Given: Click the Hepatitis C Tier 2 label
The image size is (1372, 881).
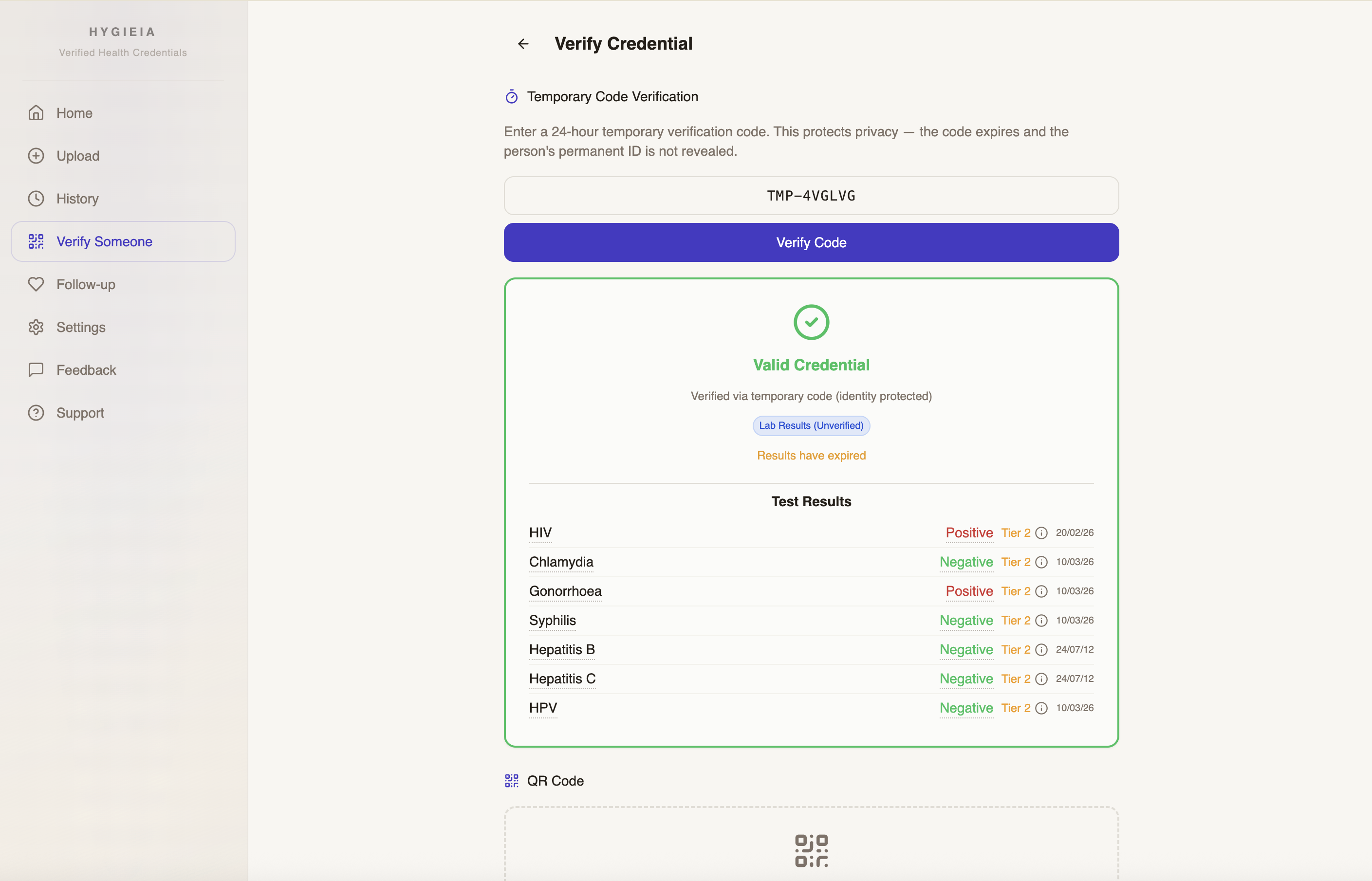Looking at the screenshot, I should click(x=1015, y=679).
